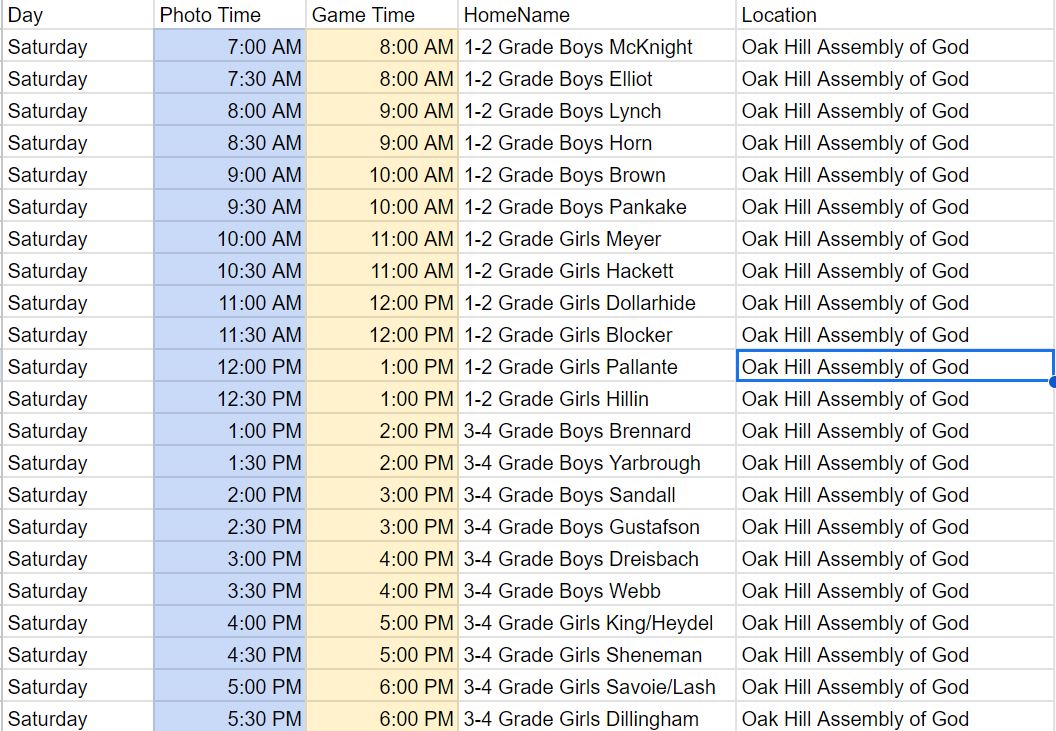Click the 12:30 PM photo time cell
The image size is (1056, 731).
[230, 399]
